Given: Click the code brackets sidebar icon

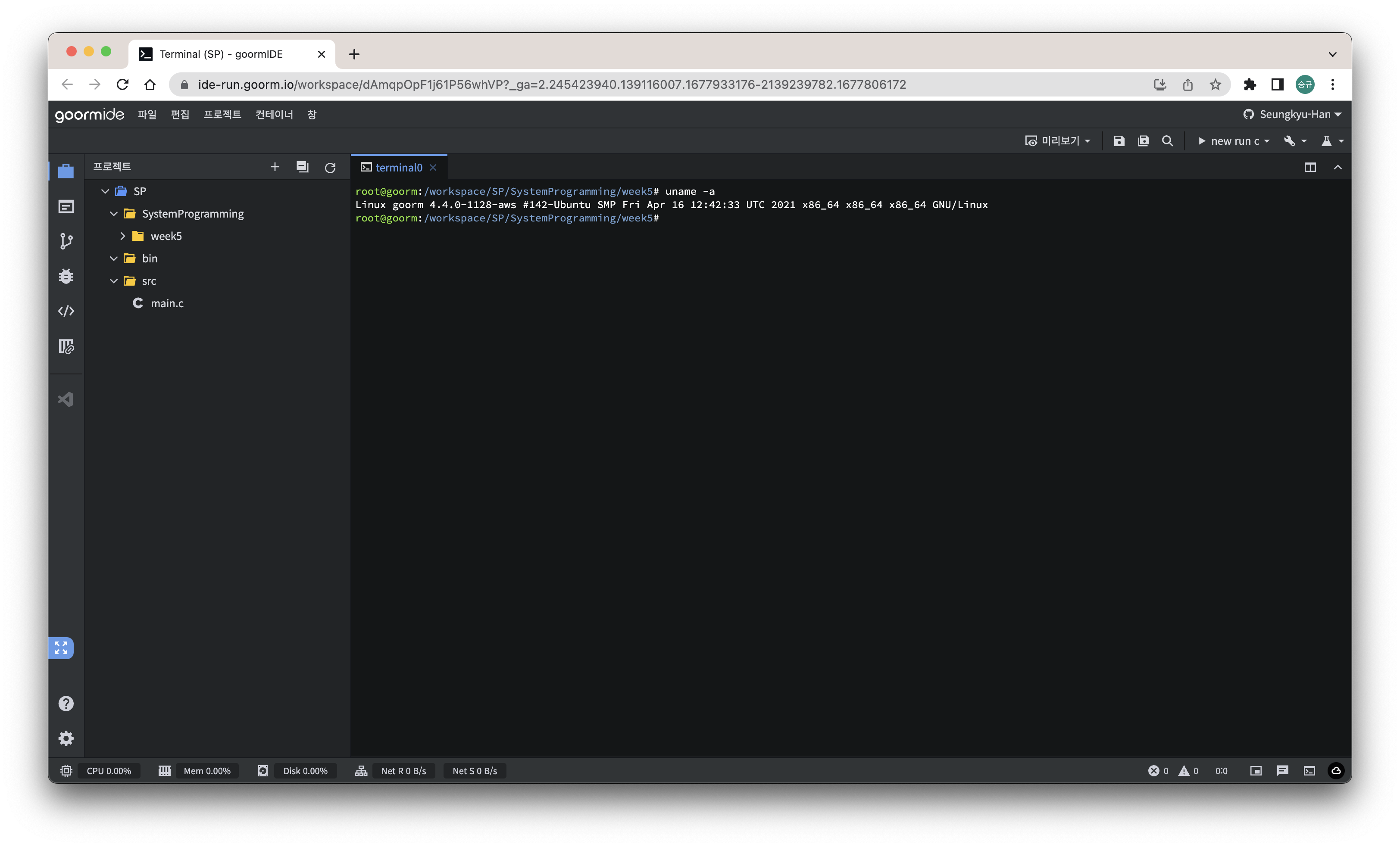Looking at the screenshot, I should click(x=66, y=311).
